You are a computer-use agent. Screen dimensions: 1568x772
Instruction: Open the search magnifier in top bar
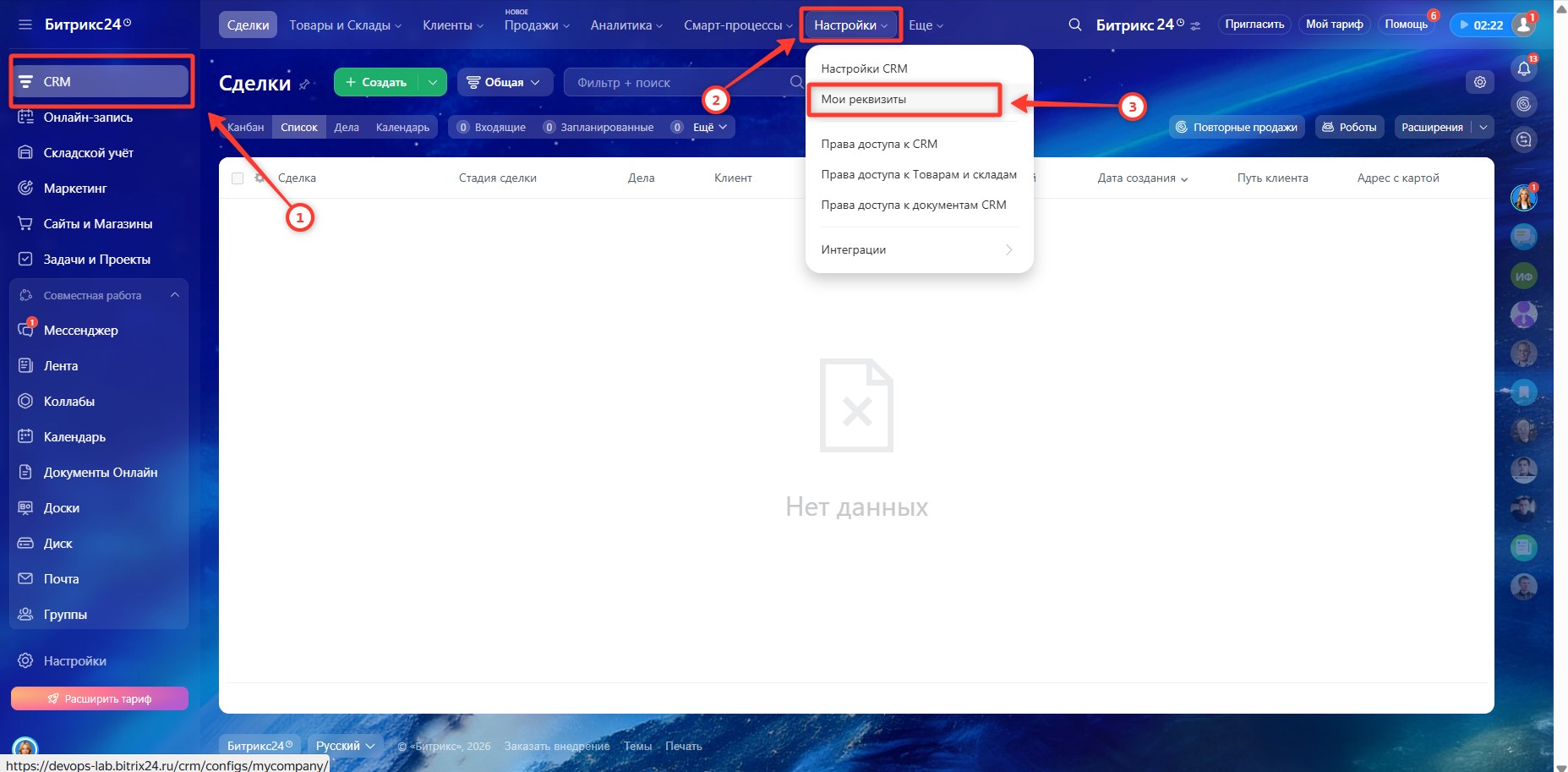(x=1074, y=25)
